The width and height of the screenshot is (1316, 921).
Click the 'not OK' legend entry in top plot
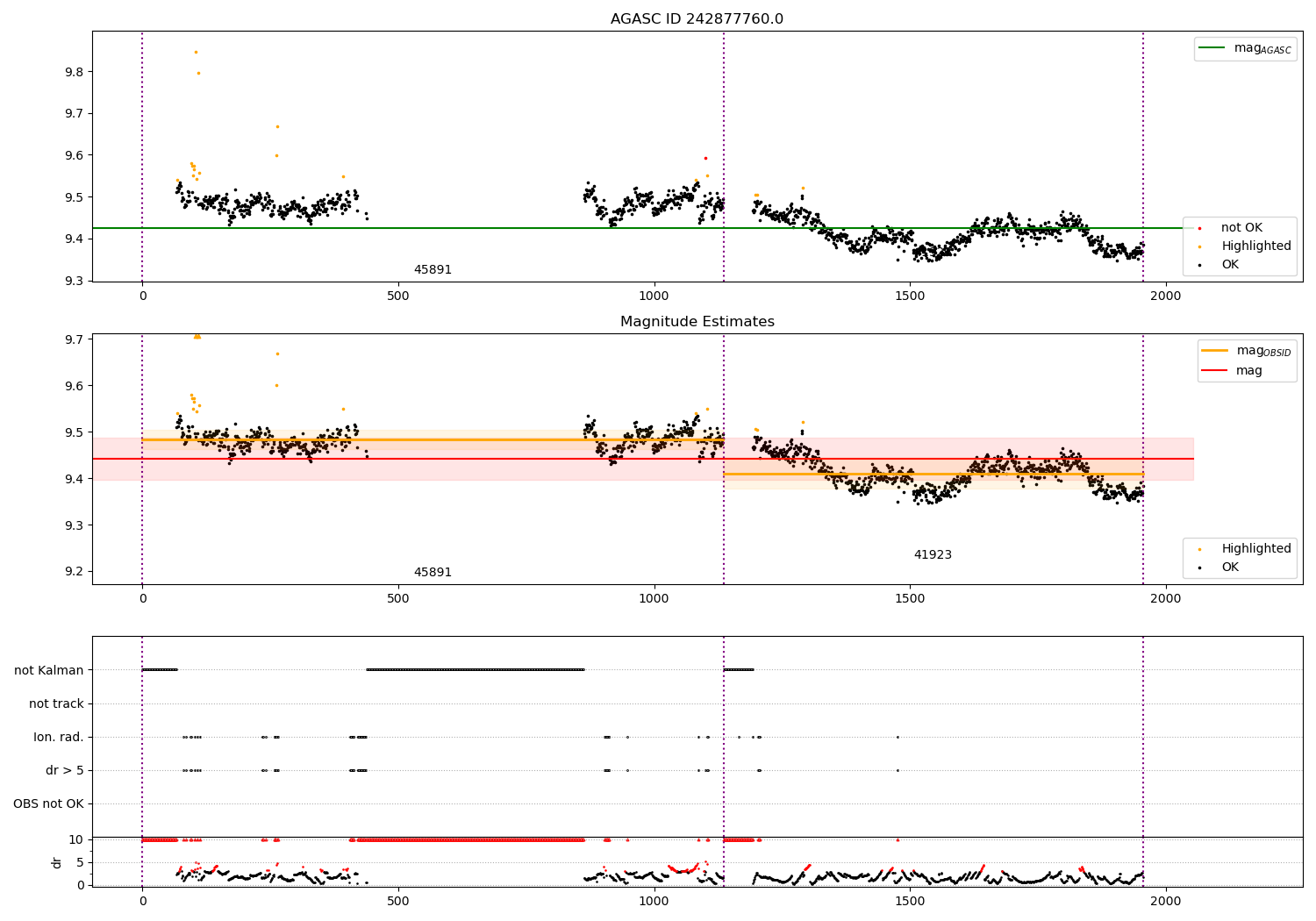tap(1231, 228)
